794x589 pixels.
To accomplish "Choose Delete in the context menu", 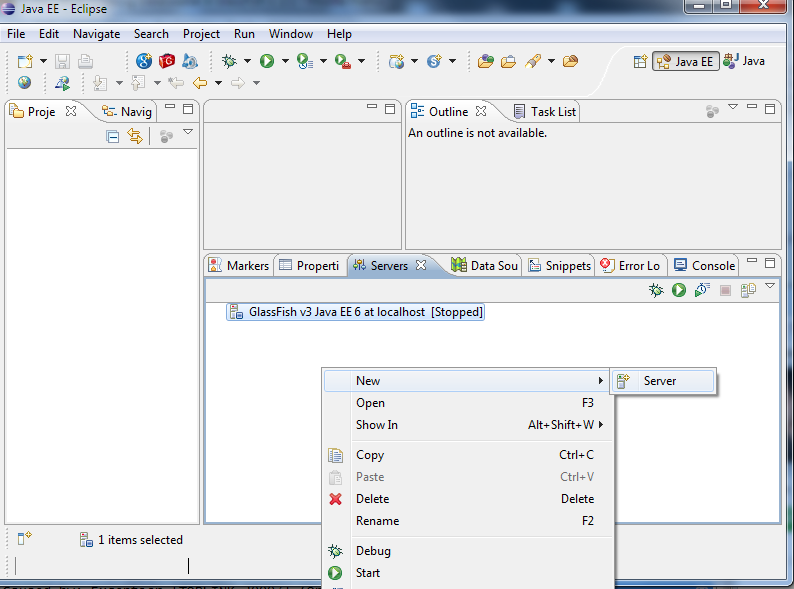I will (x=466, y=499).
